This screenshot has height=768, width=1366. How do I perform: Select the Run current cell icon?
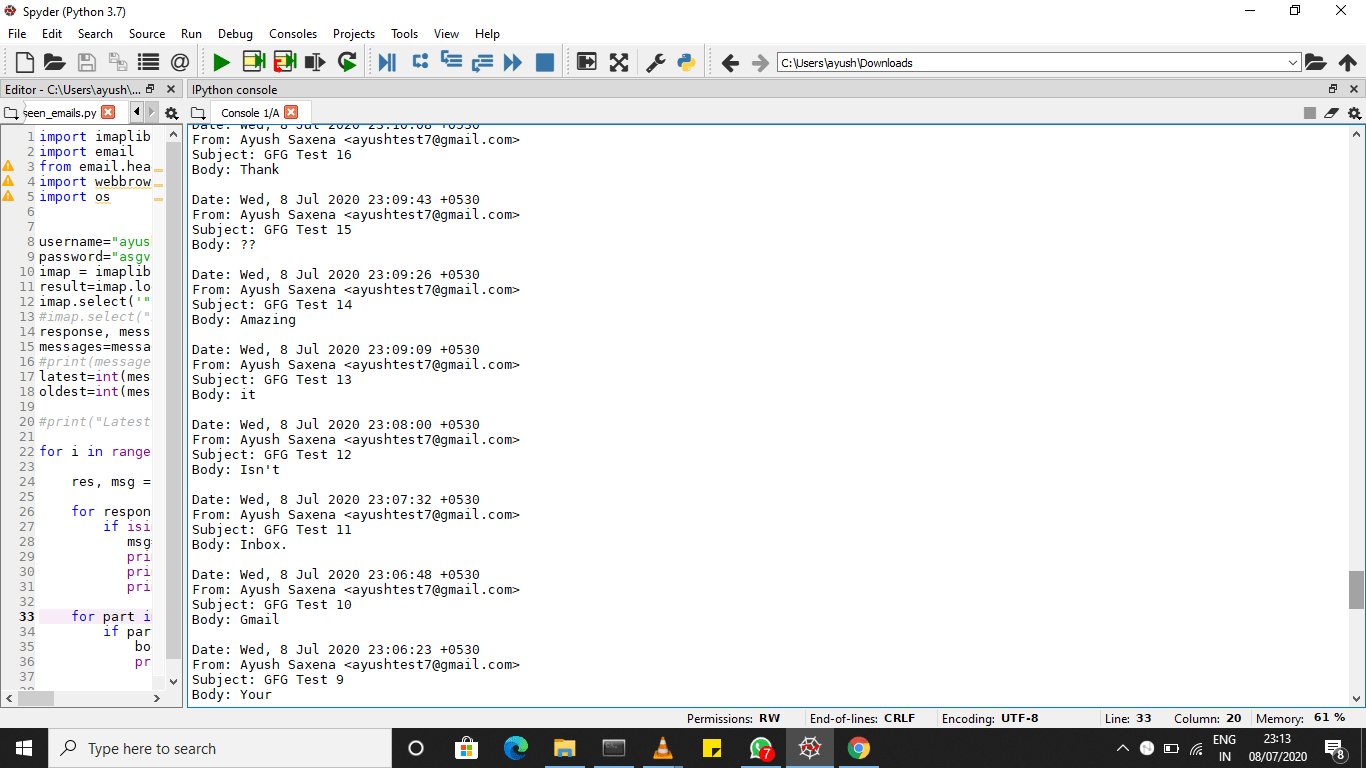coord(252,62)
